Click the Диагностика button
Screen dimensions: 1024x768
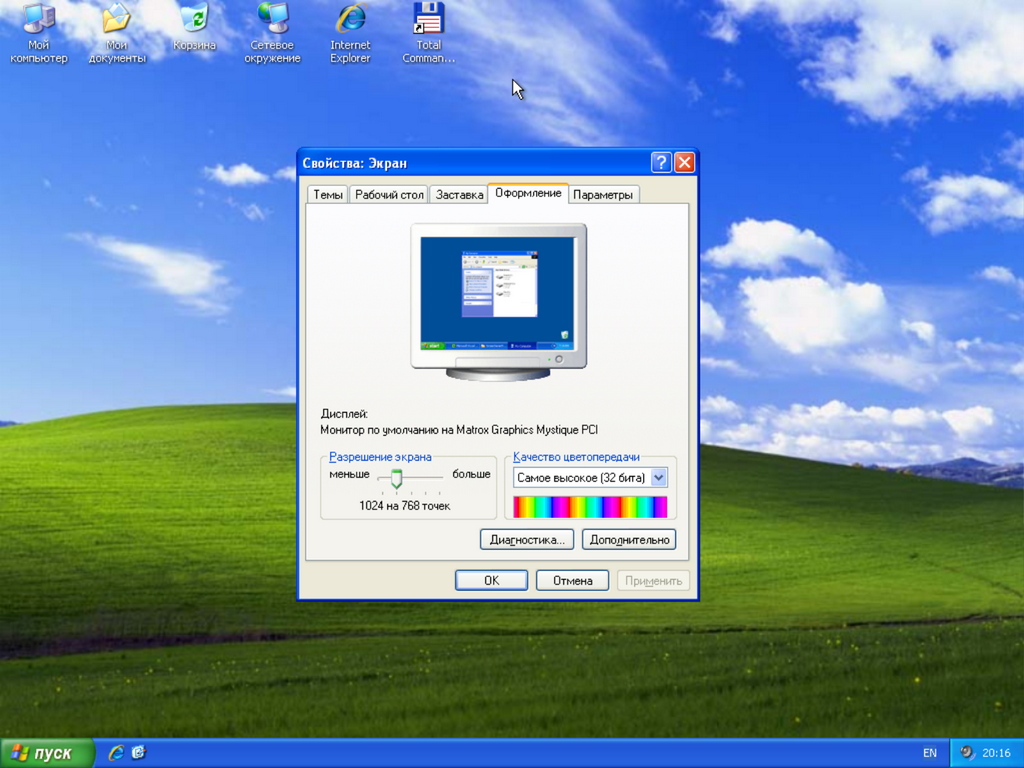click(x=526, y=539)
